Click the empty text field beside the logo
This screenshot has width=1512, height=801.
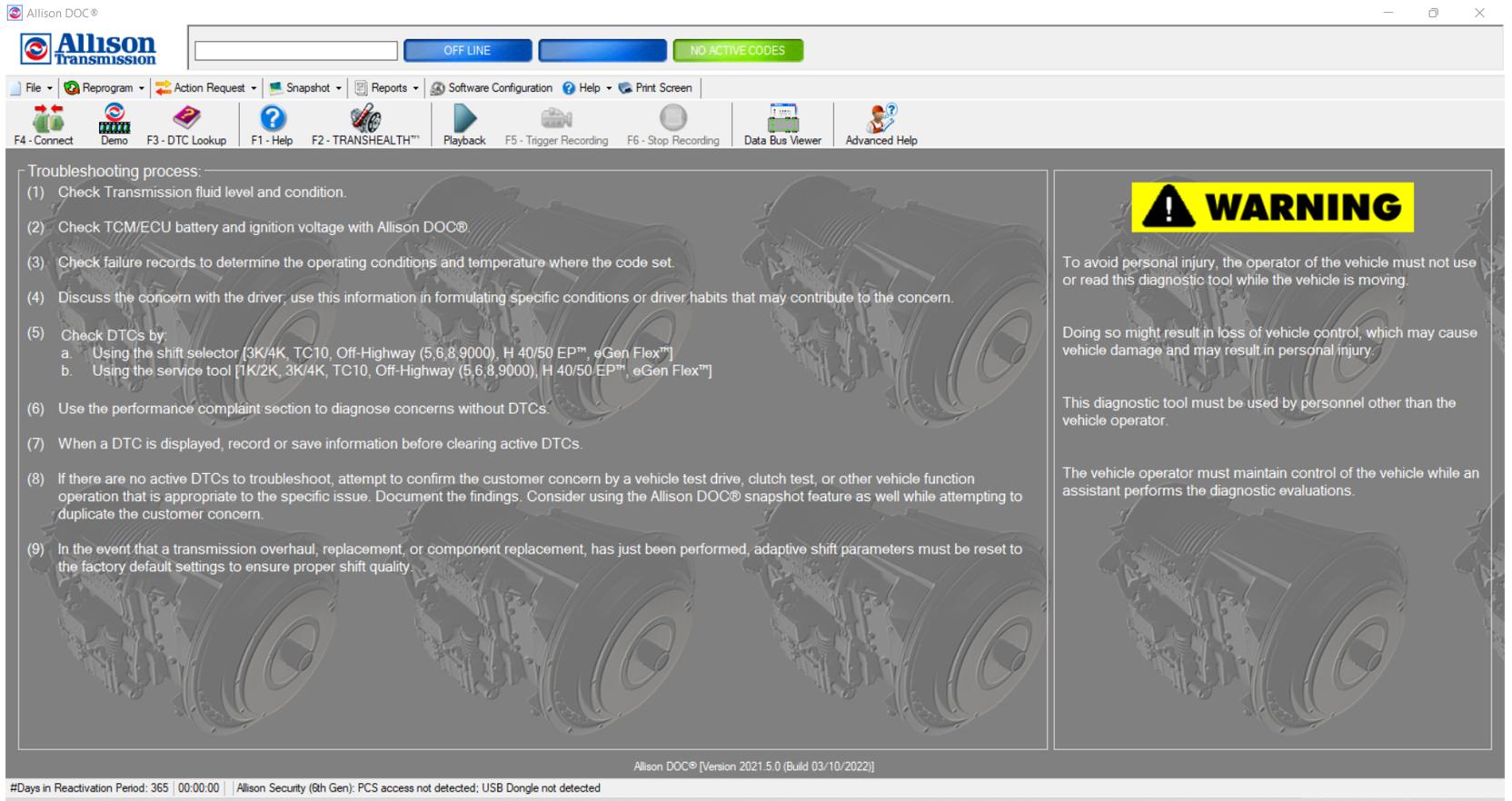pyautogui.click(x=296, y=51)
